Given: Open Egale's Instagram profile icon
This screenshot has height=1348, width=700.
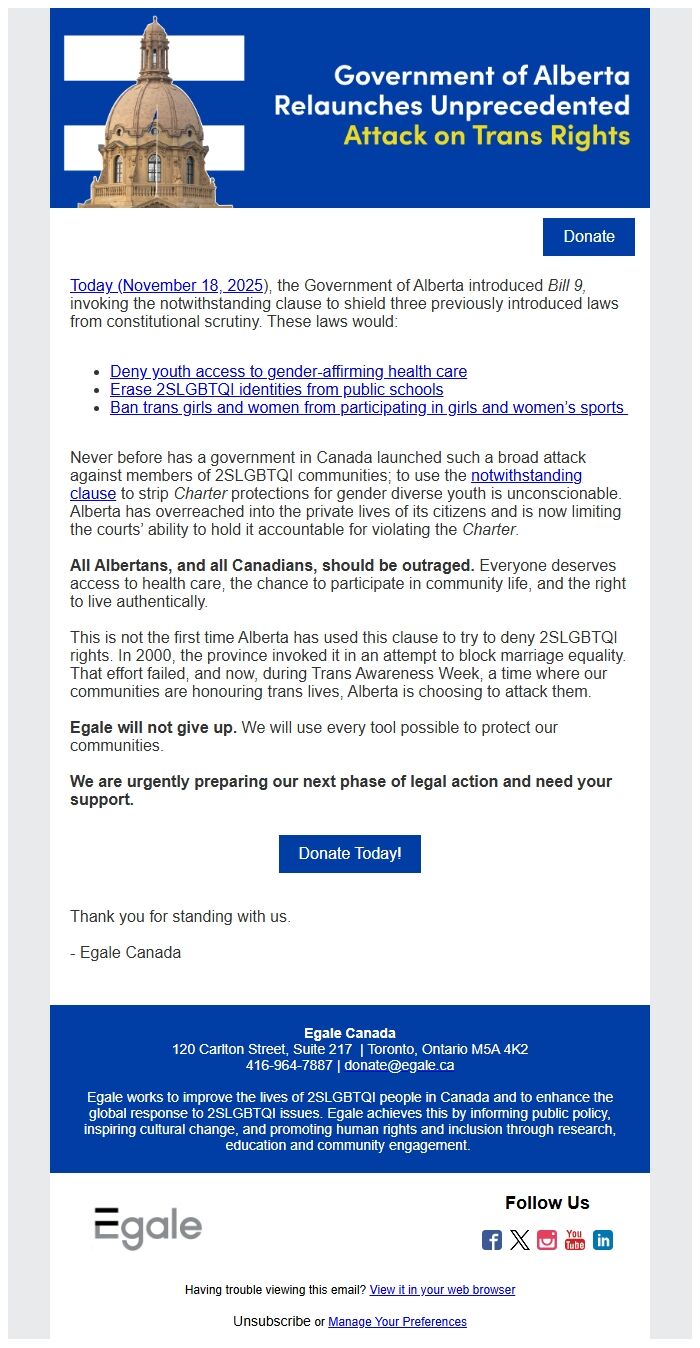Looking at the screenshot, I should tap(546, 1239).
